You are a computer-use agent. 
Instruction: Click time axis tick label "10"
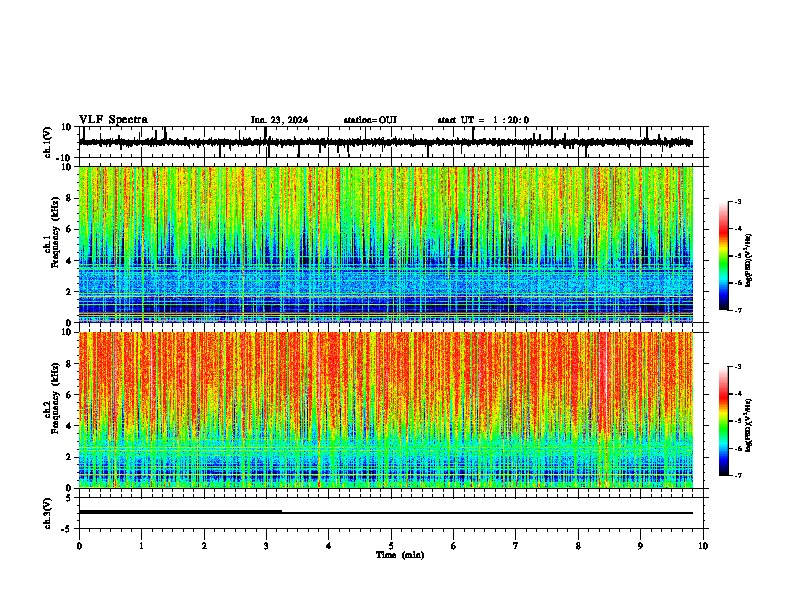(x=703, y=546)
